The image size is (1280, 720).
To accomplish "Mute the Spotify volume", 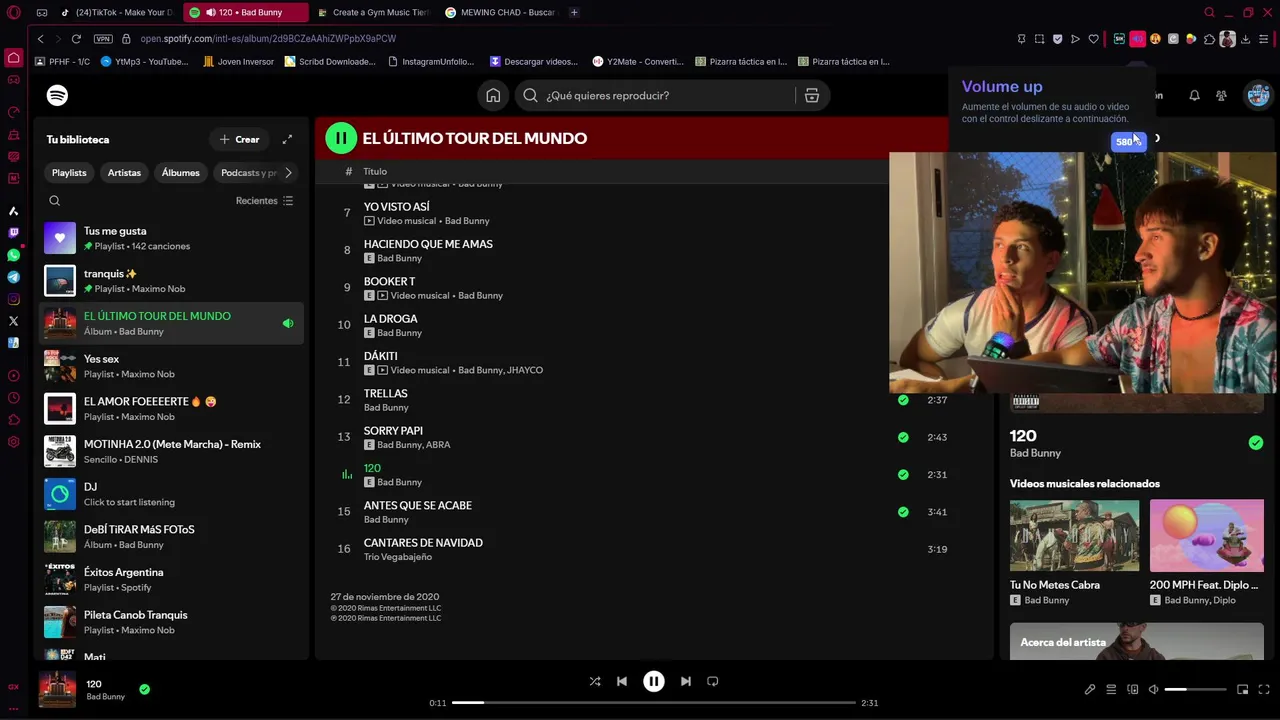I will point(1153,689).
